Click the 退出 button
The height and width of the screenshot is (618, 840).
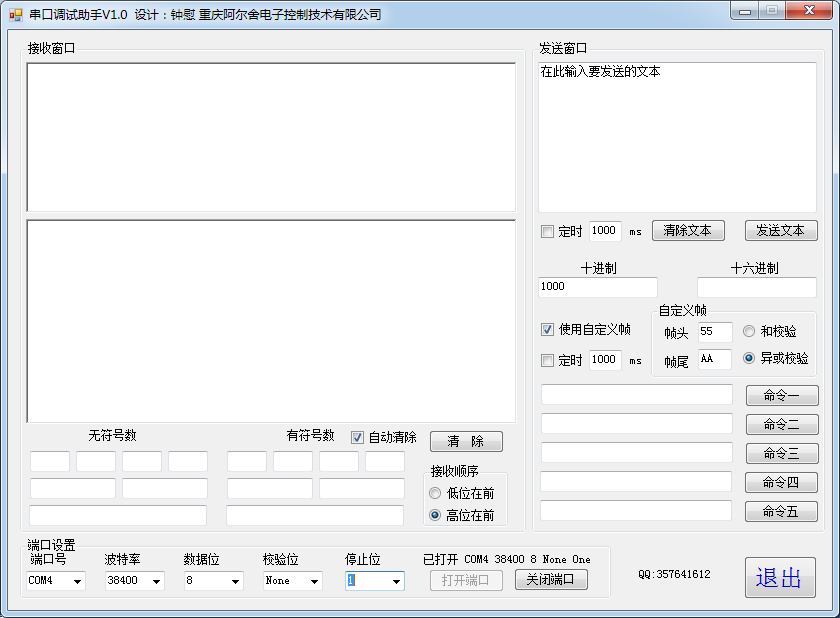tap(780, 577)
